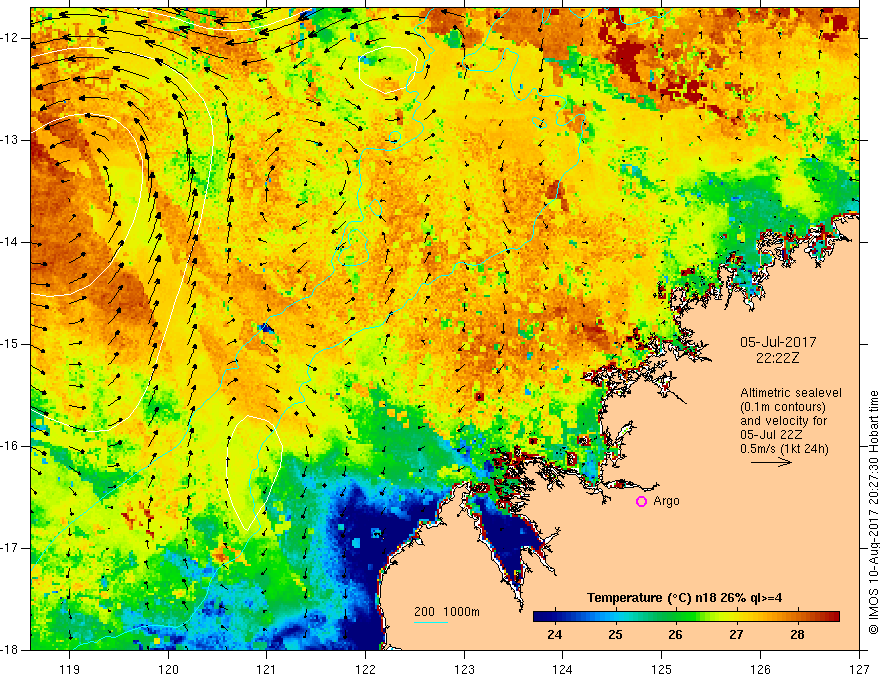This screenshot has height=680, width=880.
Task: Click the longitude axis label '127'
Action: (x=859, y=669)
